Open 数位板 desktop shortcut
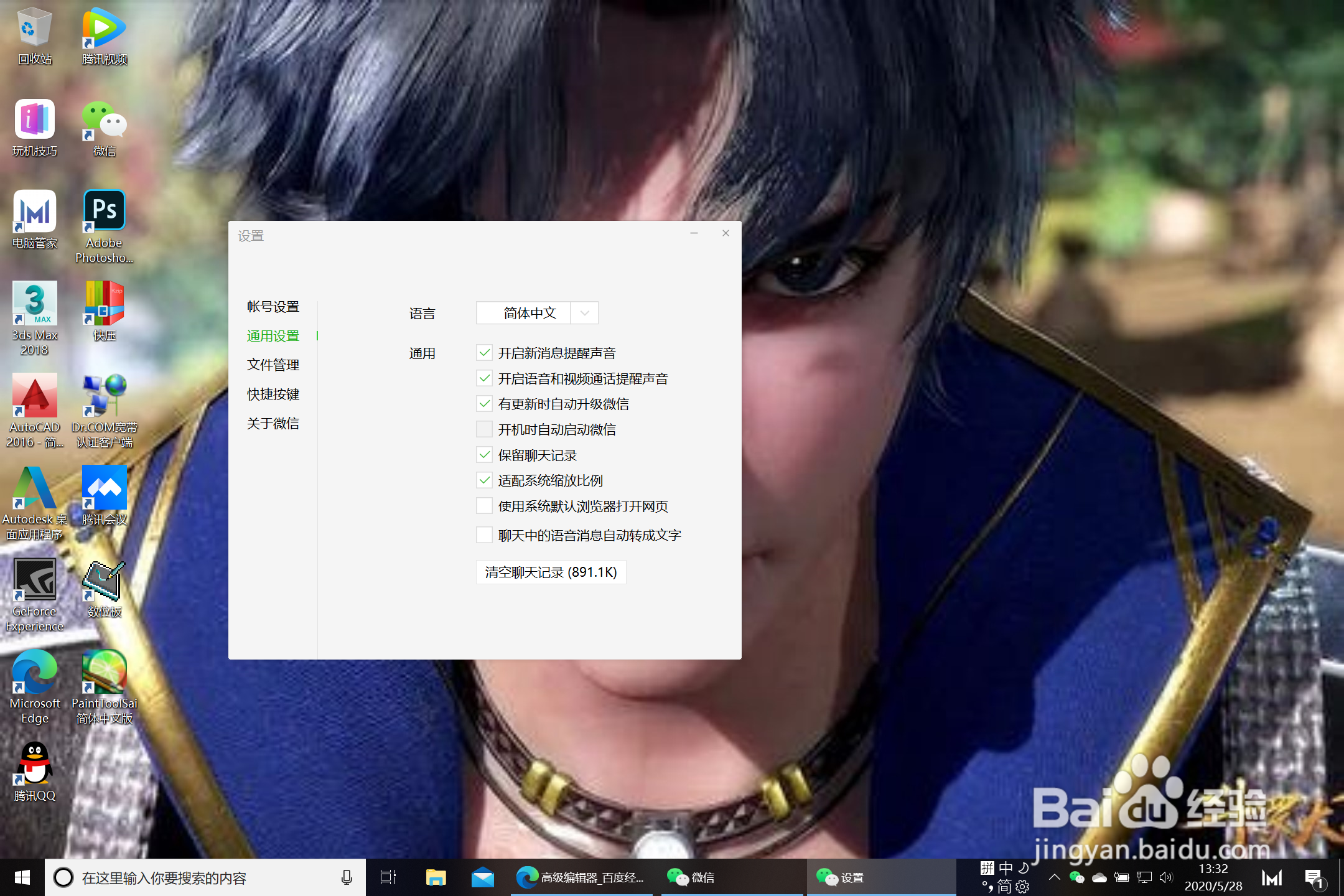1344x896 pixels. pyautogui.click(x=105, y=589)
